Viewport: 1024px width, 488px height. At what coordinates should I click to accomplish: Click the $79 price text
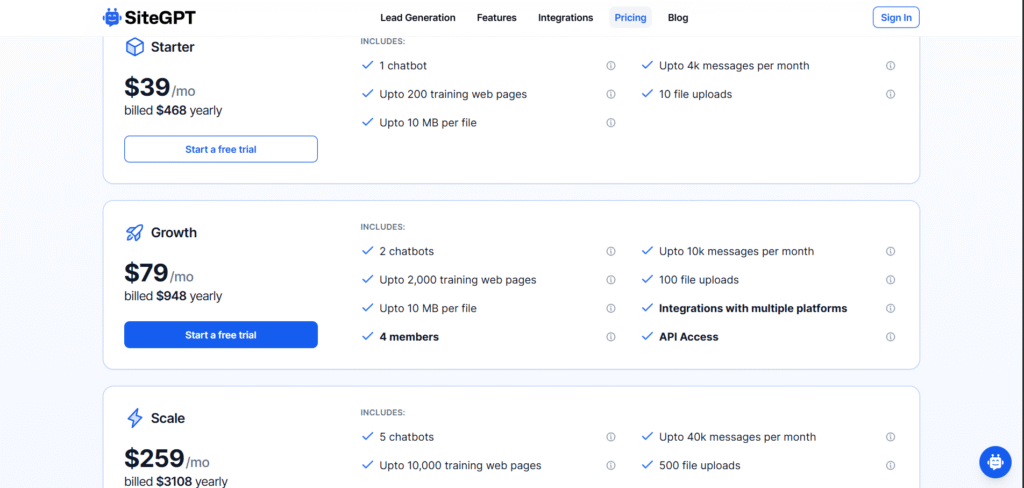146,272
